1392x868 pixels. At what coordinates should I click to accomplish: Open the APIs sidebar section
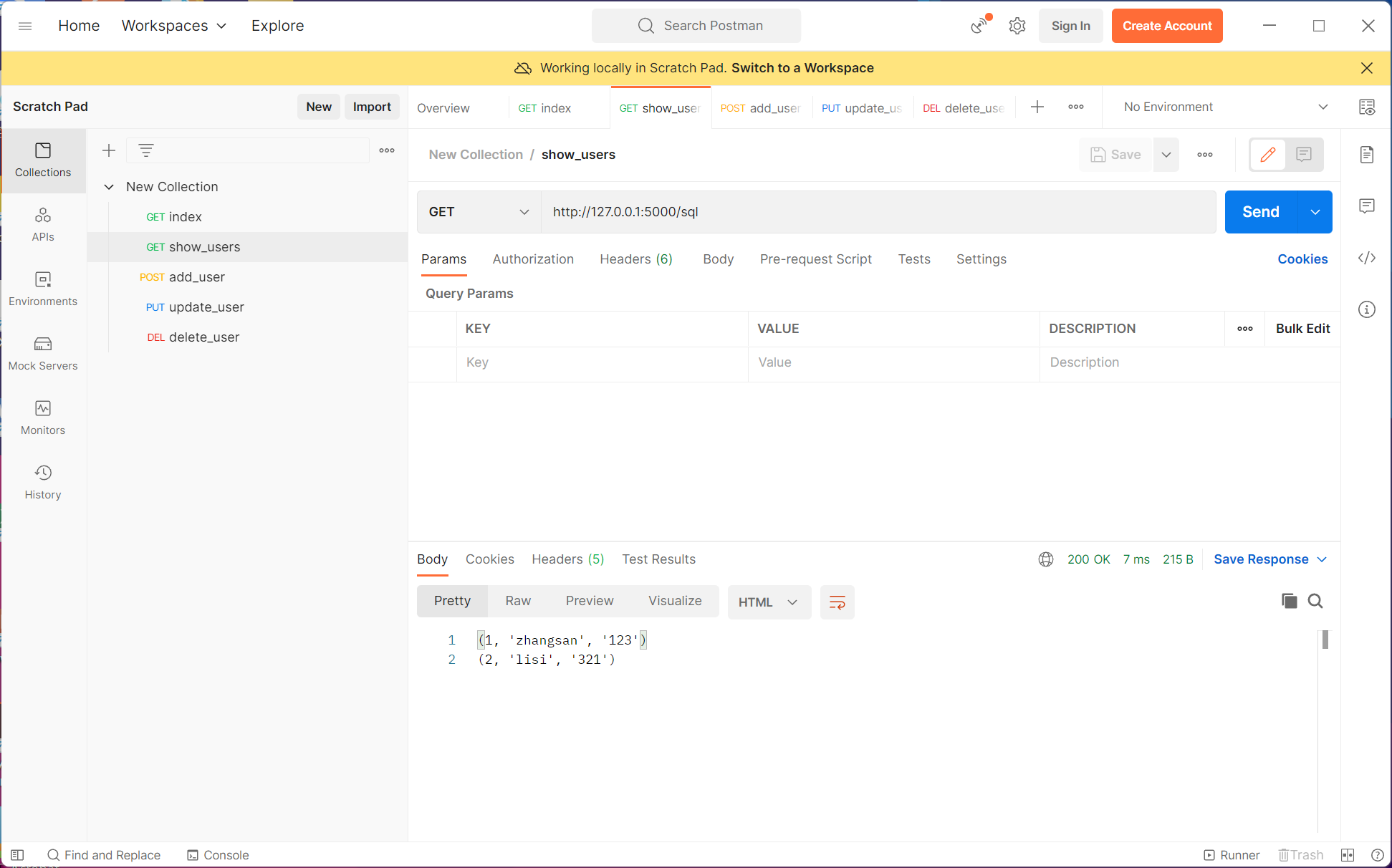point(43,224)
